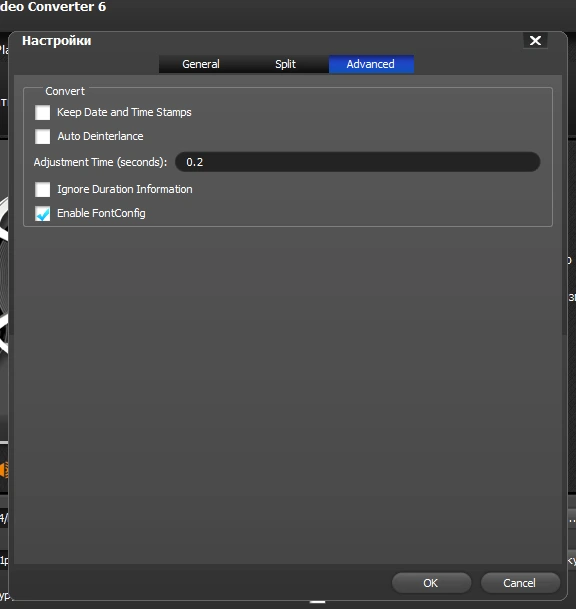
Task: Click the Video Converter 6 window title
Action: click(53, 7)
